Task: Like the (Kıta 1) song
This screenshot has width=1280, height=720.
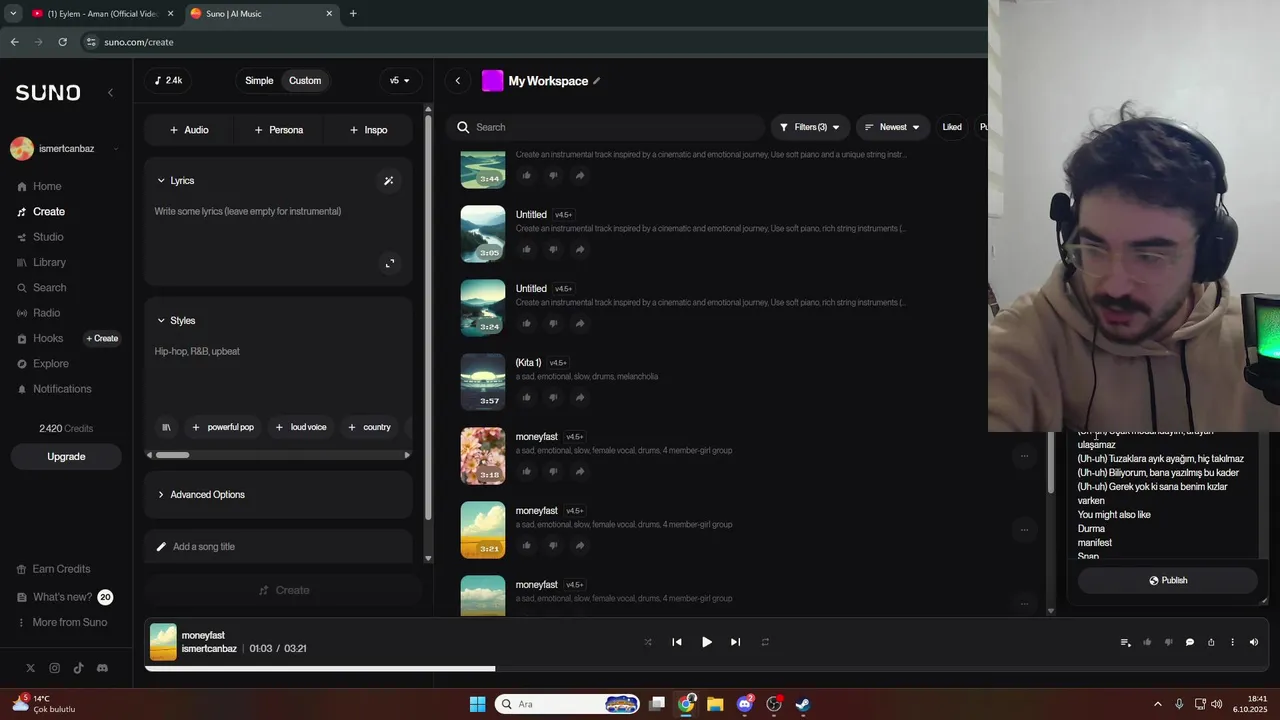Action: click(527, 397)
